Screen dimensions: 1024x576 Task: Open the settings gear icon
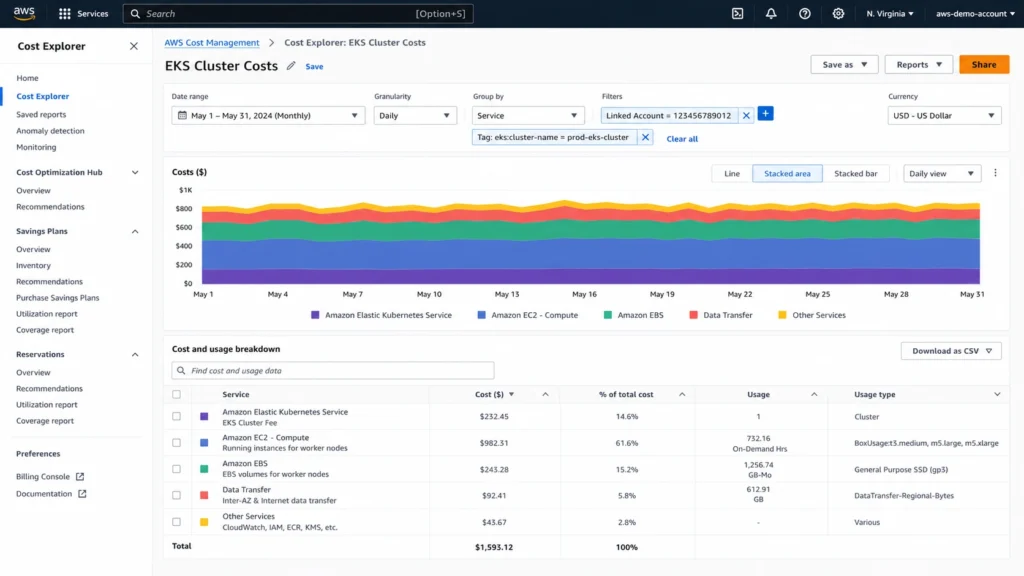(x=838, y=14)
